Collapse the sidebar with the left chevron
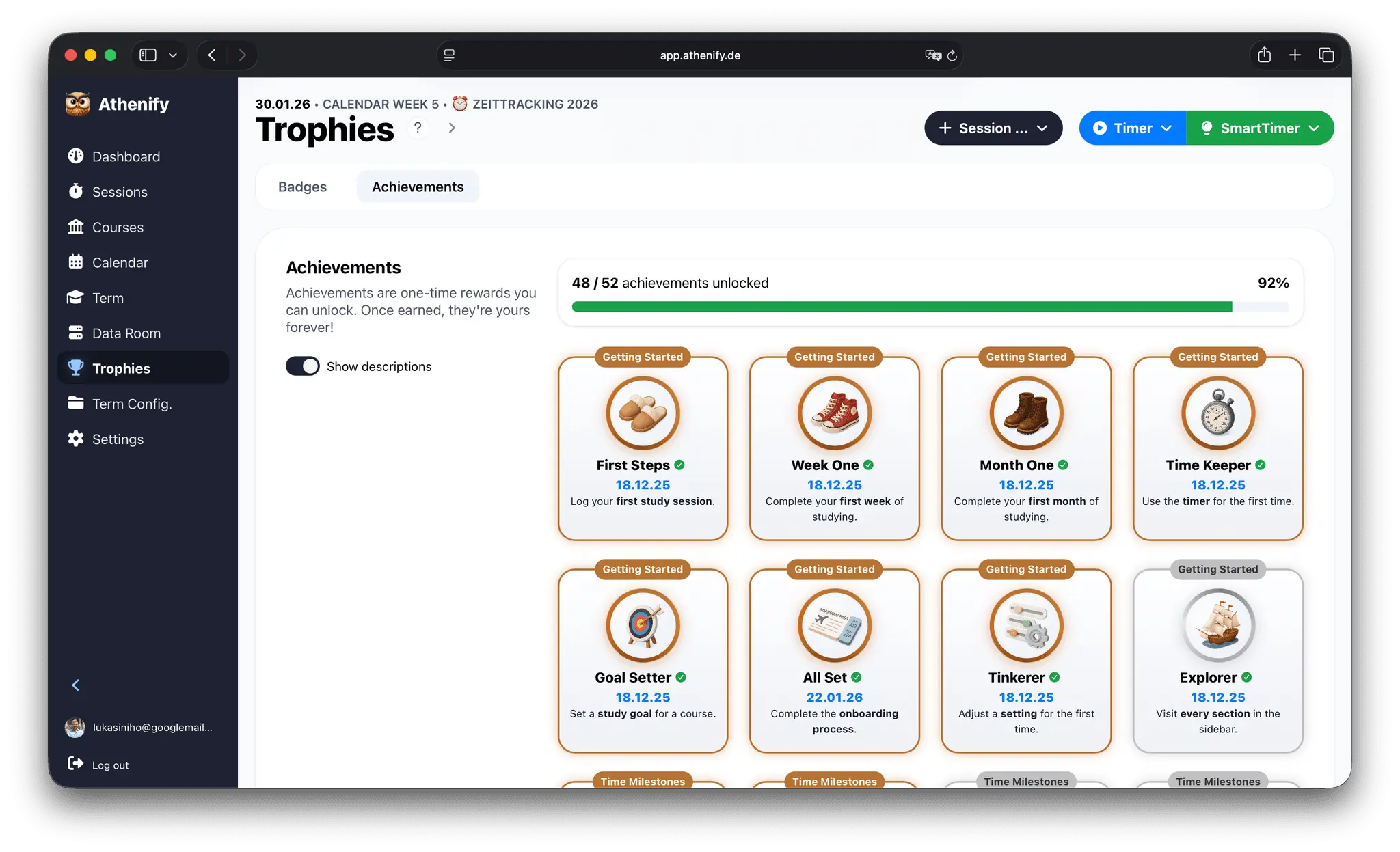The image size is (1400, 852). coord(76,685)
